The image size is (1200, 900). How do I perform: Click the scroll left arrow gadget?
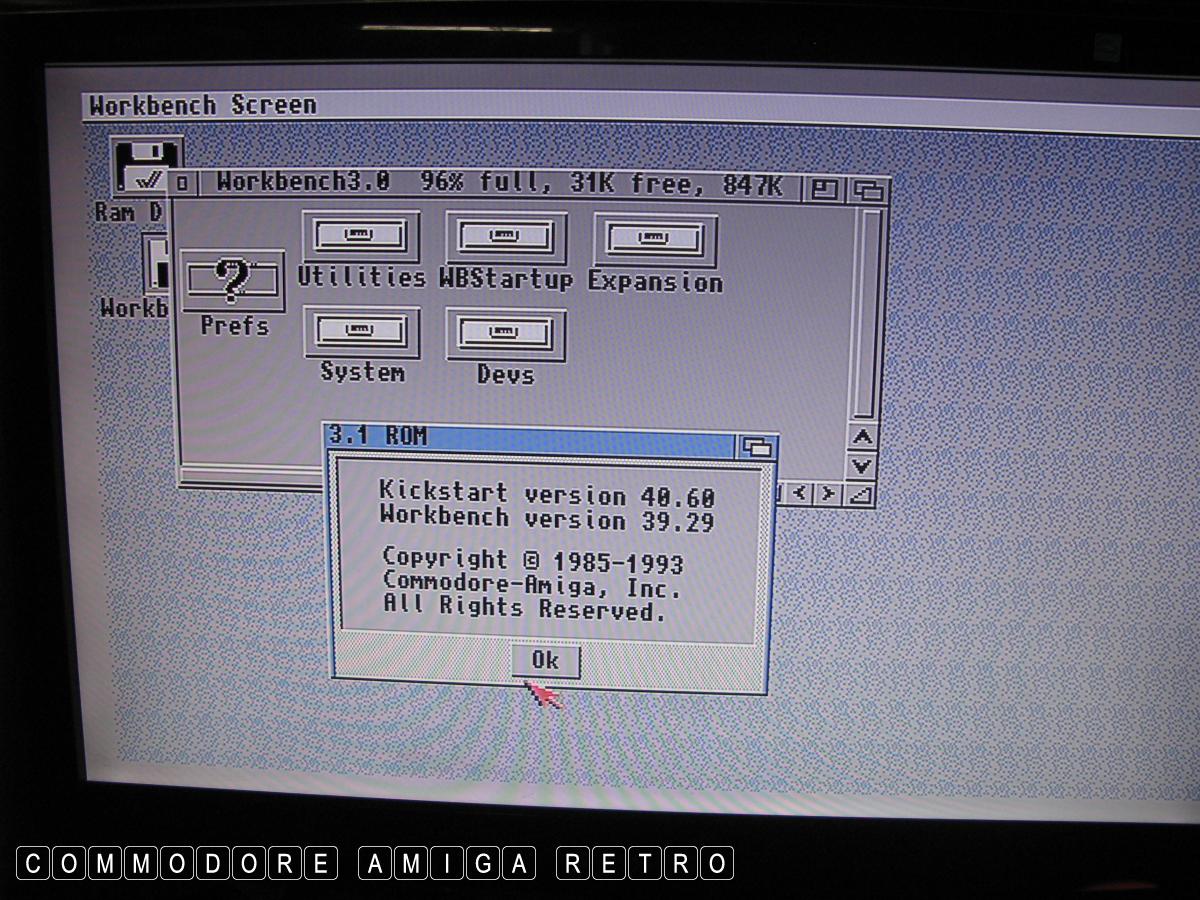coord(801,493)
